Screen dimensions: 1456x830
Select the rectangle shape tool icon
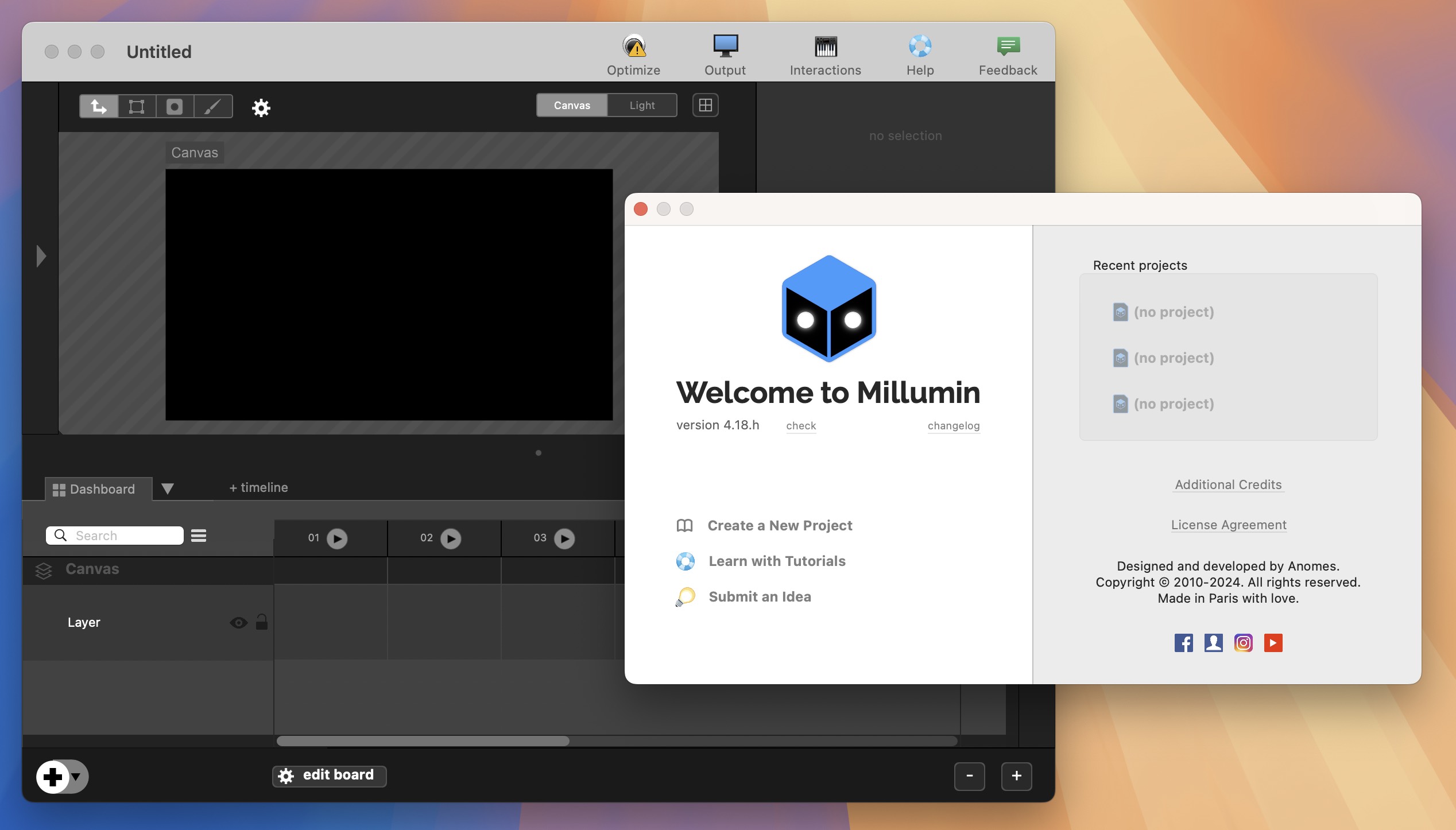[136, 105]
